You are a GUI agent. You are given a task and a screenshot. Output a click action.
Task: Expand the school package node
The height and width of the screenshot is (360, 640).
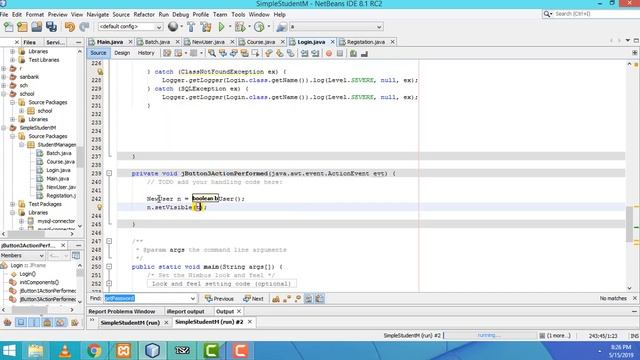pyautogui.click(x=22, y=111)
